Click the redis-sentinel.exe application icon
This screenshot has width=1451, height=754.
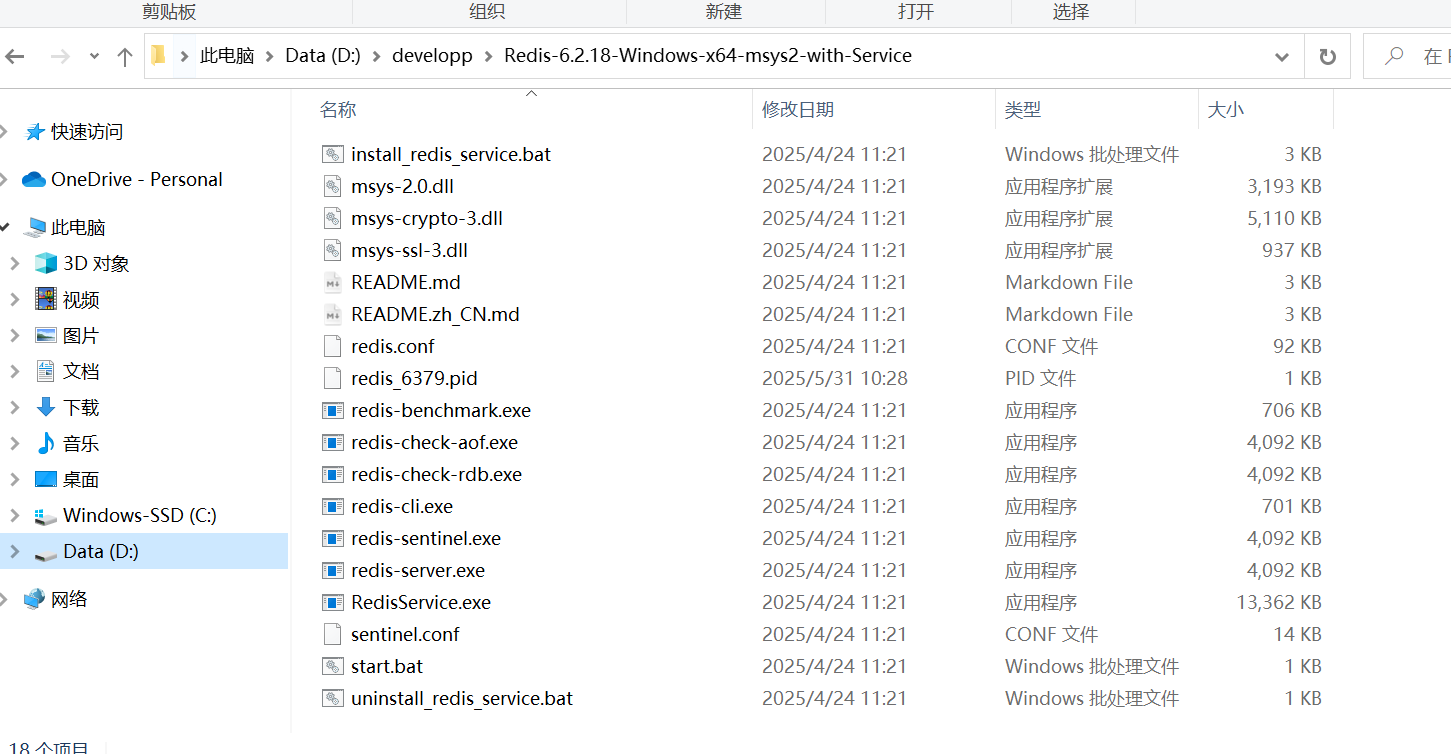pyautogui.click(x=332, y=538)
